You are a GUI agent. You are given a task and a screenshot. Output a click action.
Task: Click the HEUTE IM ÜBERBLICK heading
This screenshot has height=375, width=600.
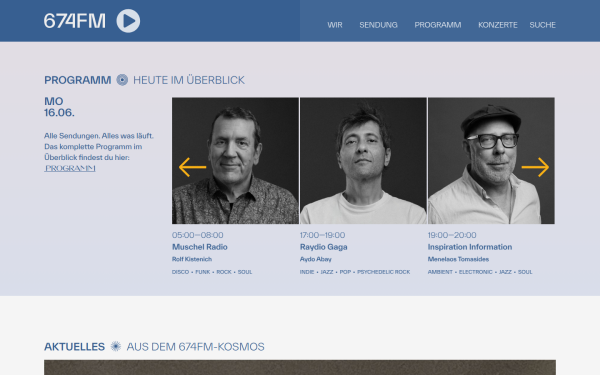189,80
